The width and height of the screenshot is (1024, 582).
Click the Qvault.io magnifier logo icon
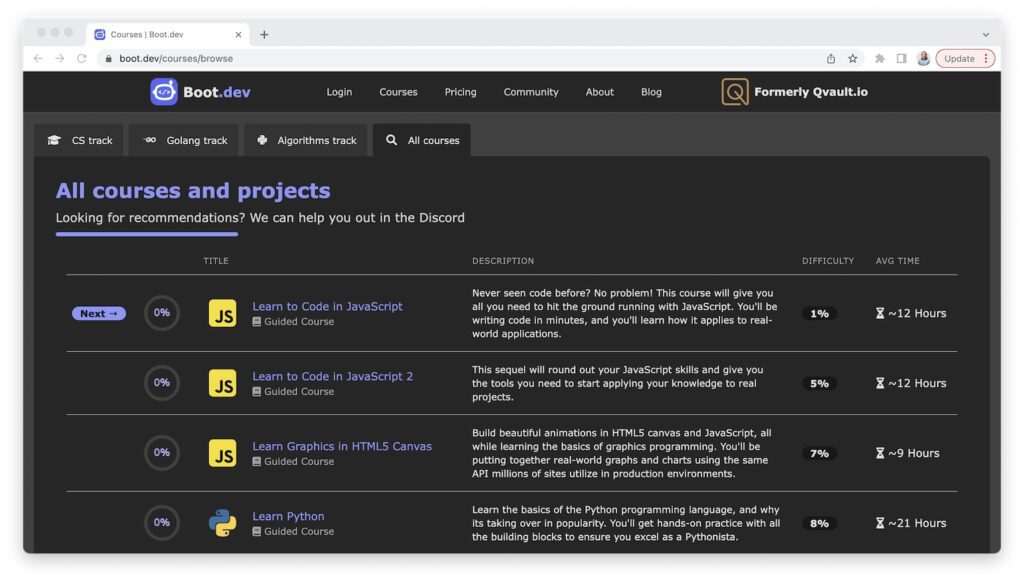(735, 92)
